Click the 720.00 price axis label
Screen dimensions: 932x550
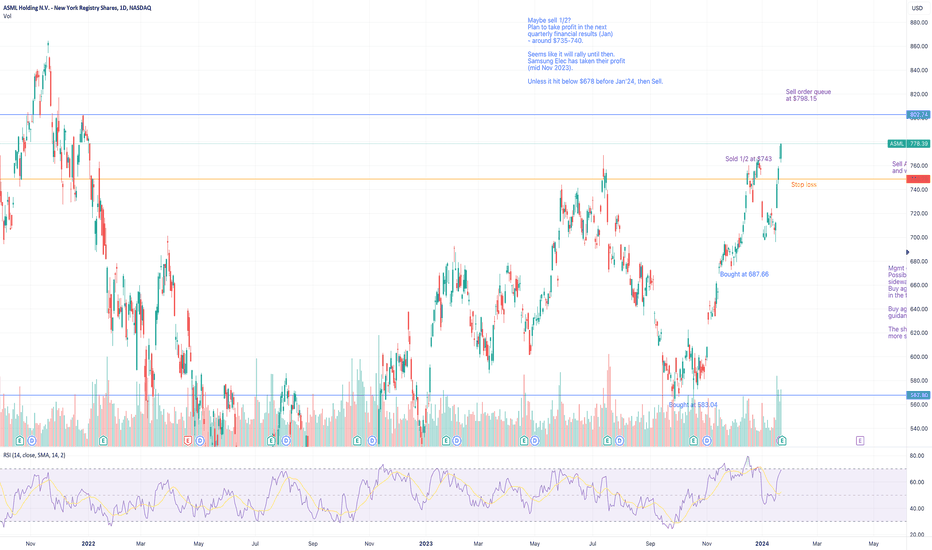click(x=918, y=213)
